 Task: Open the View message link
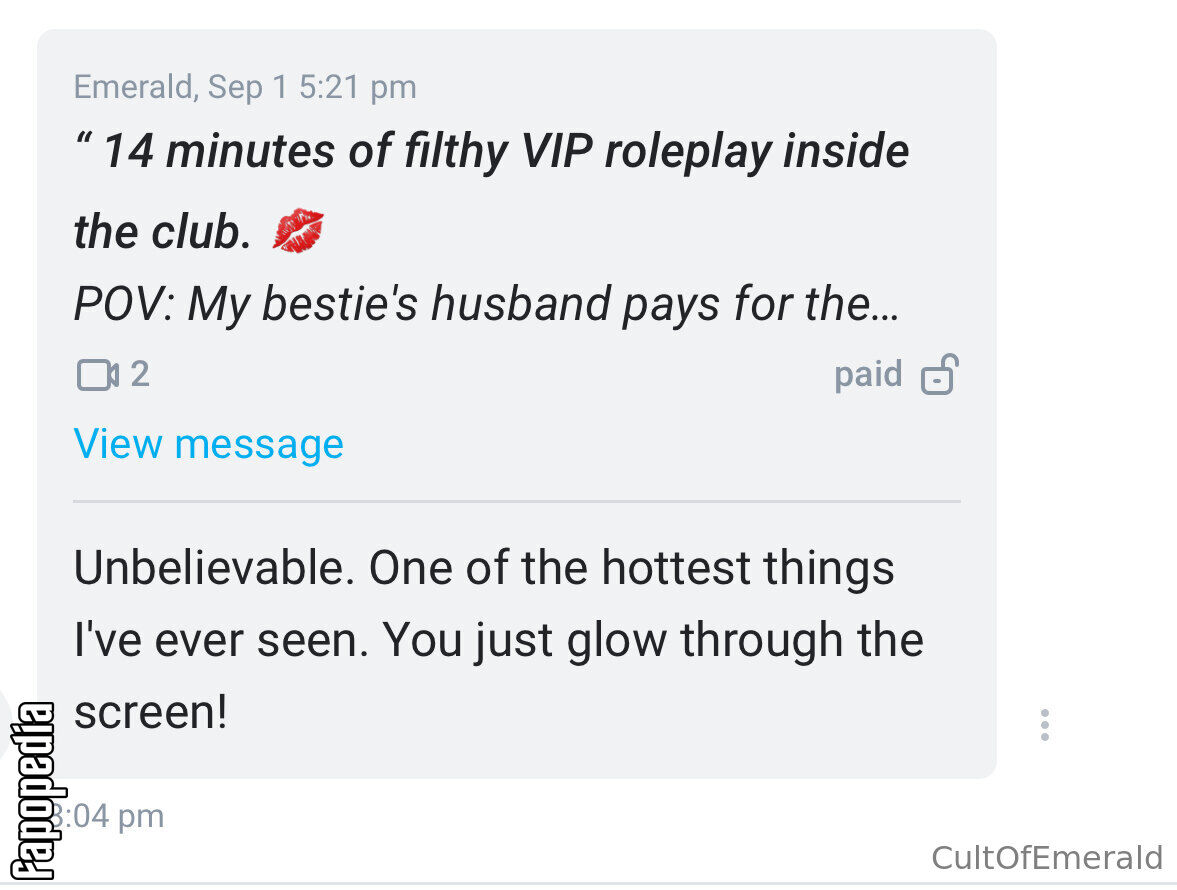(x=209, y=443)
